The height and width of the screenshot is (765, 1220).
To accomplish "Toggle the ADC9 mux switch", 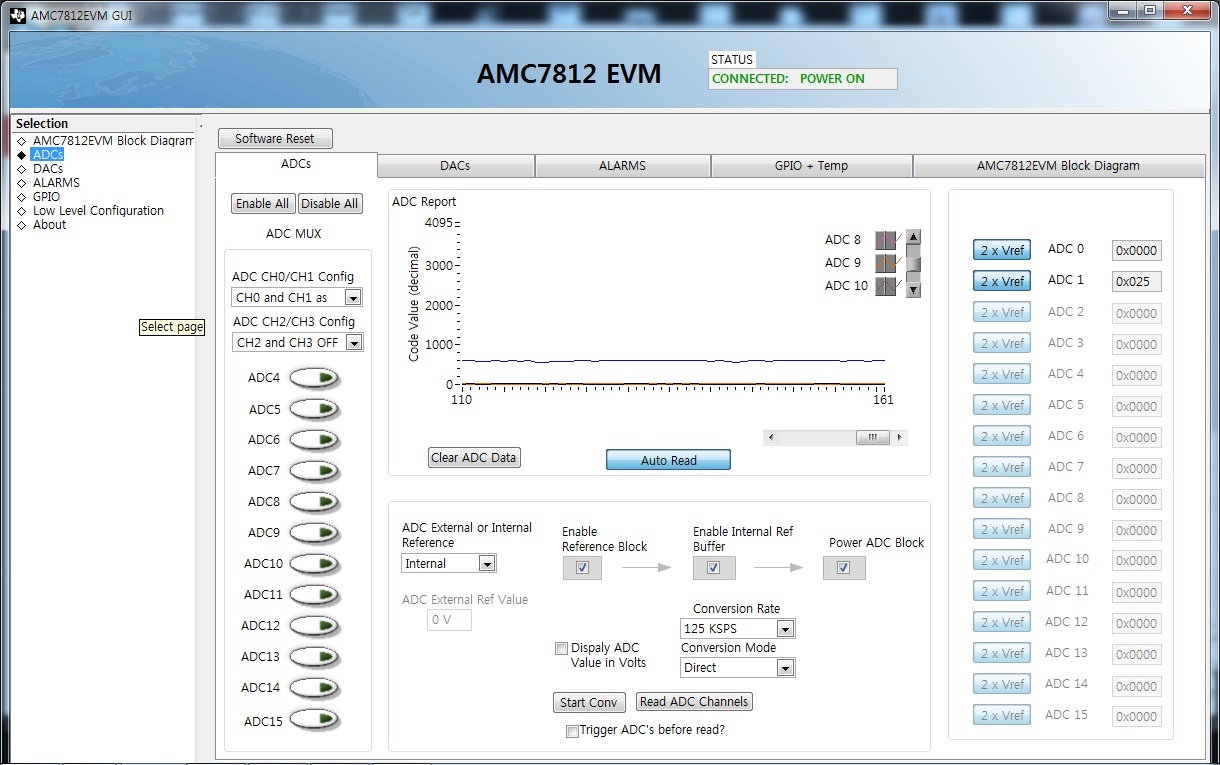I will point(315,533).
